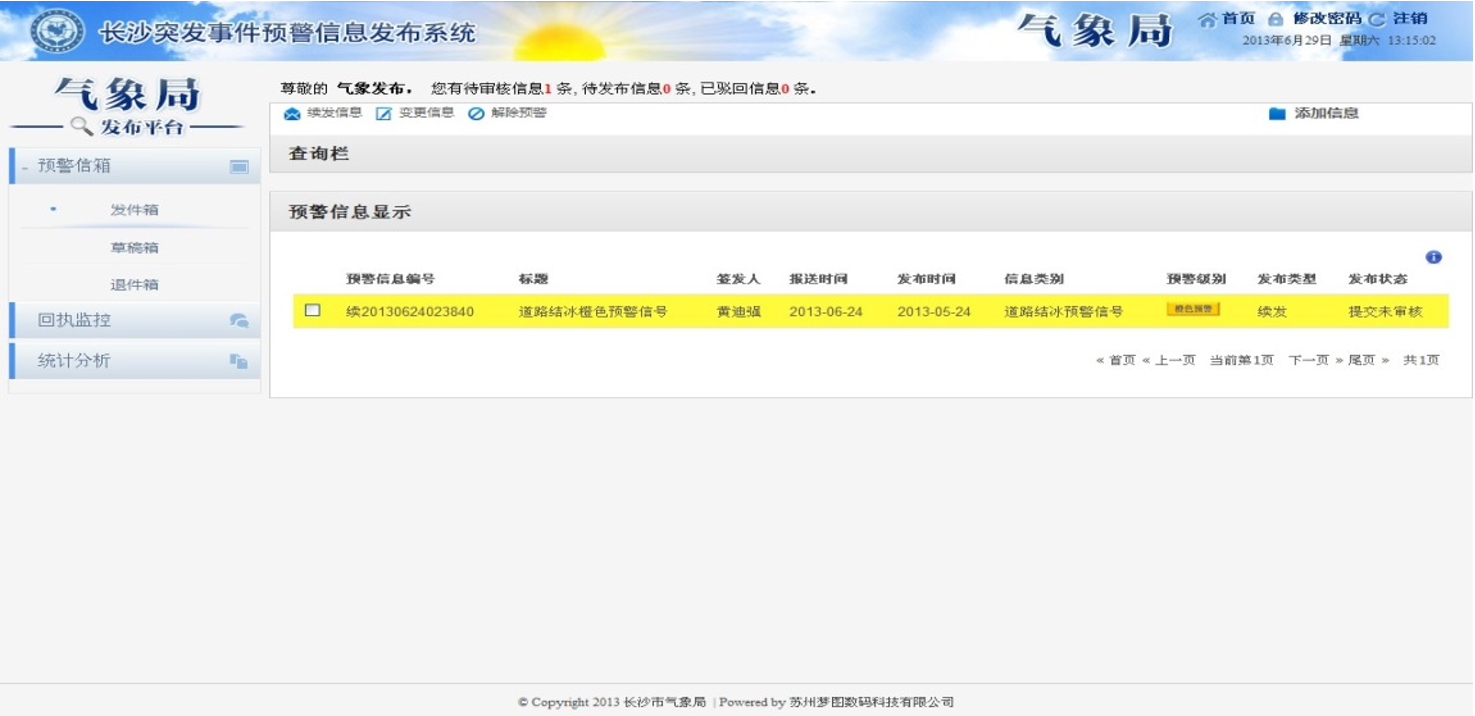This screenshot has width=1475, height=716.
Task: Click the orange 橙色预警 level badge
Action: (x=1192, y=310)
